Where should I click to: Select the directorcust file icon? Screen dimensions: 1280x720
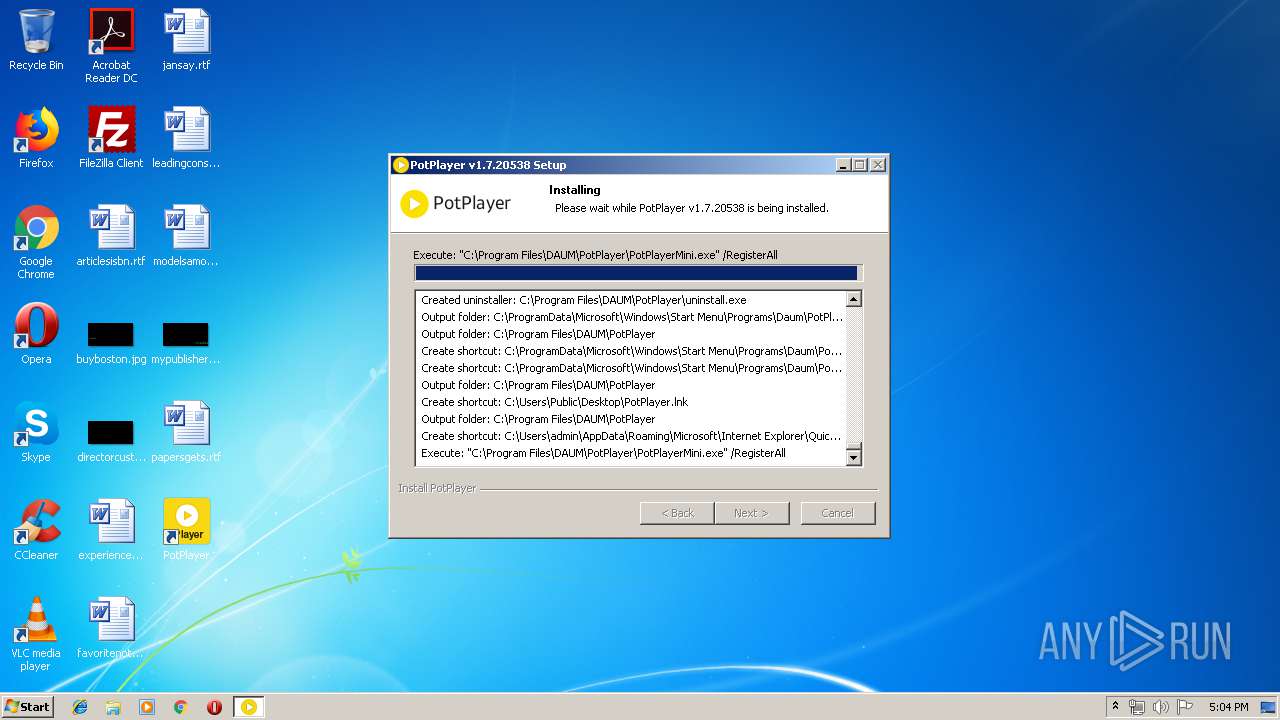(x=111, y=440)
